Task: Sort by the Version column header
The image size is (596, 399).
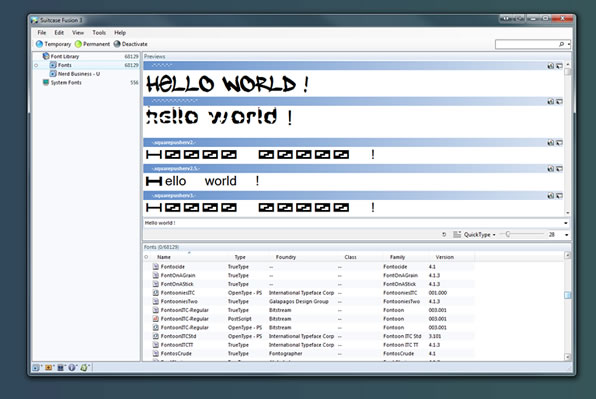Action: [445, 257]
